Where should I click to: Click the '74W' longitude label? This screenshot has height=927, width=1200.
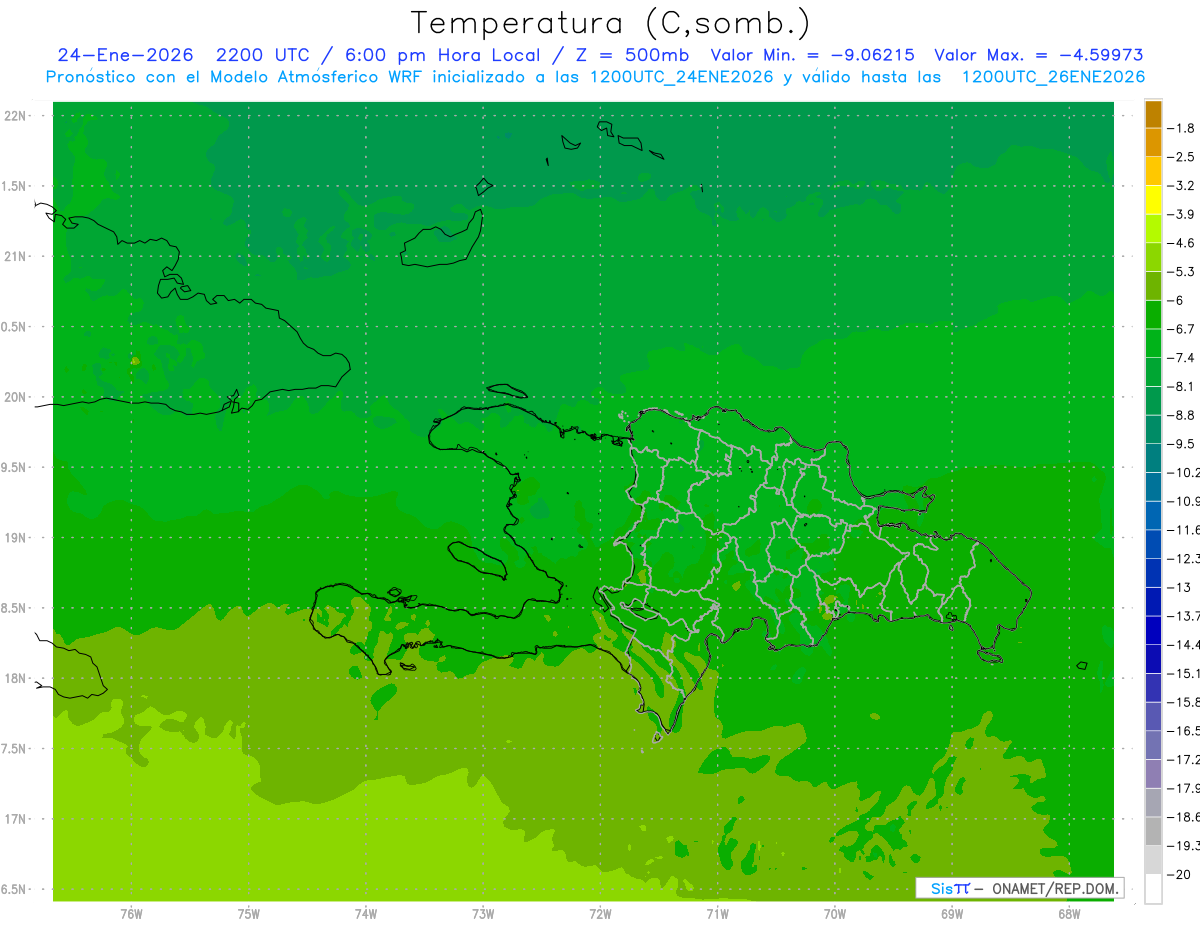tap(366, 914)
